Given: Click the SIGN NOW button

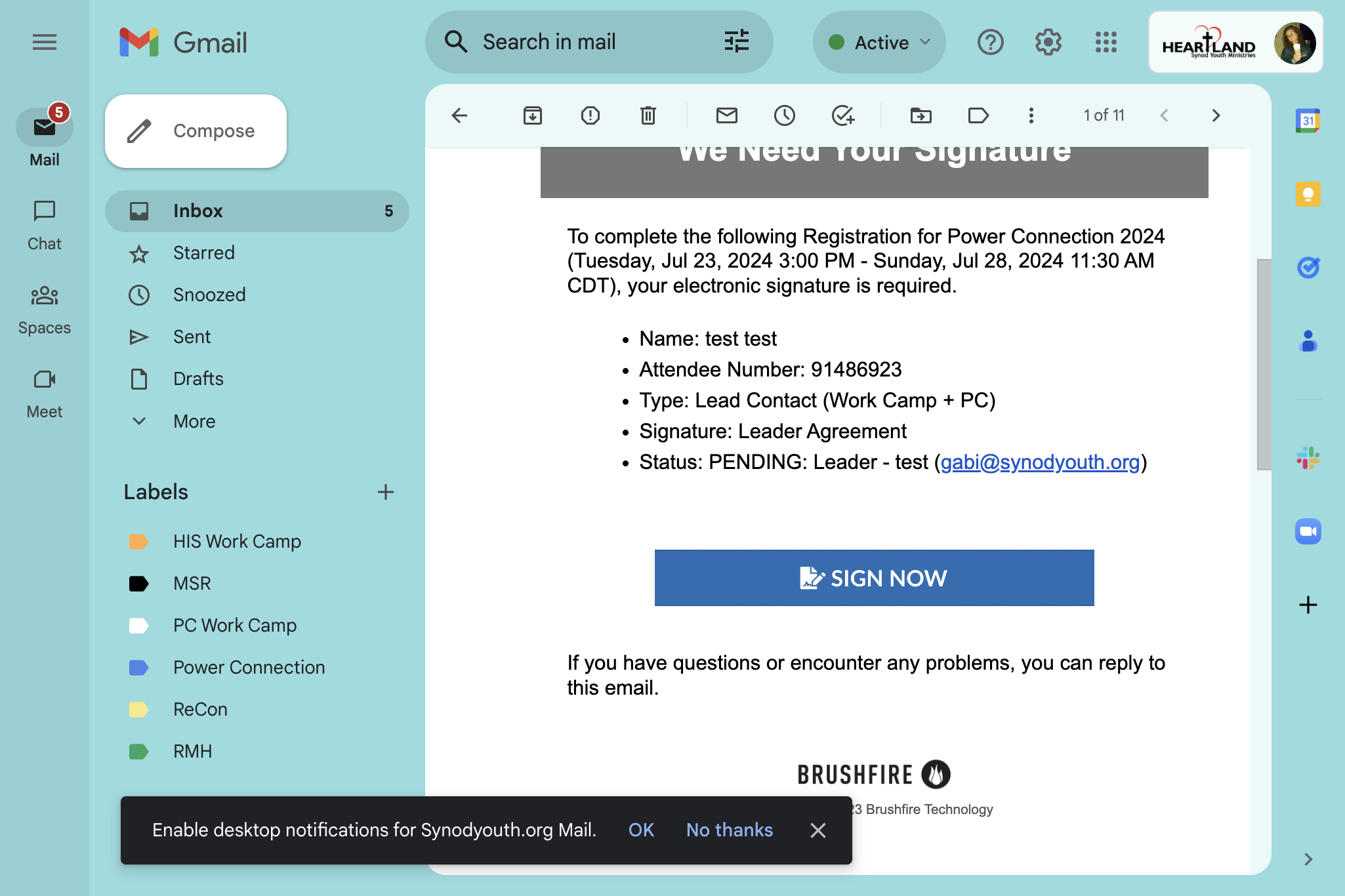Looking at the screenshot, I should [x=874, y=578].
